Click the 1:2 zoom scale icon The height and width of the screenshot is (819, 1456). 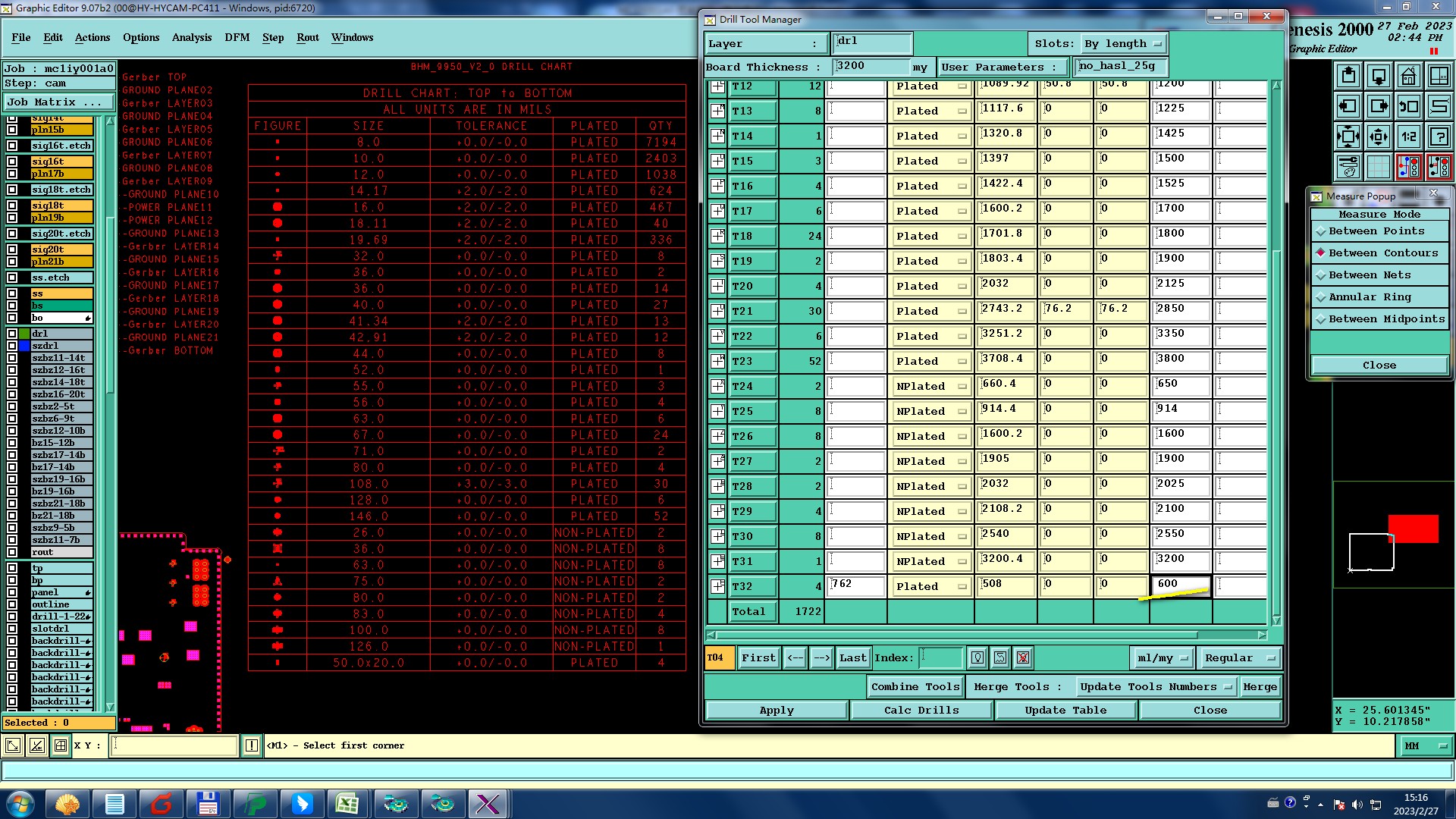(x=1408, y=136)
